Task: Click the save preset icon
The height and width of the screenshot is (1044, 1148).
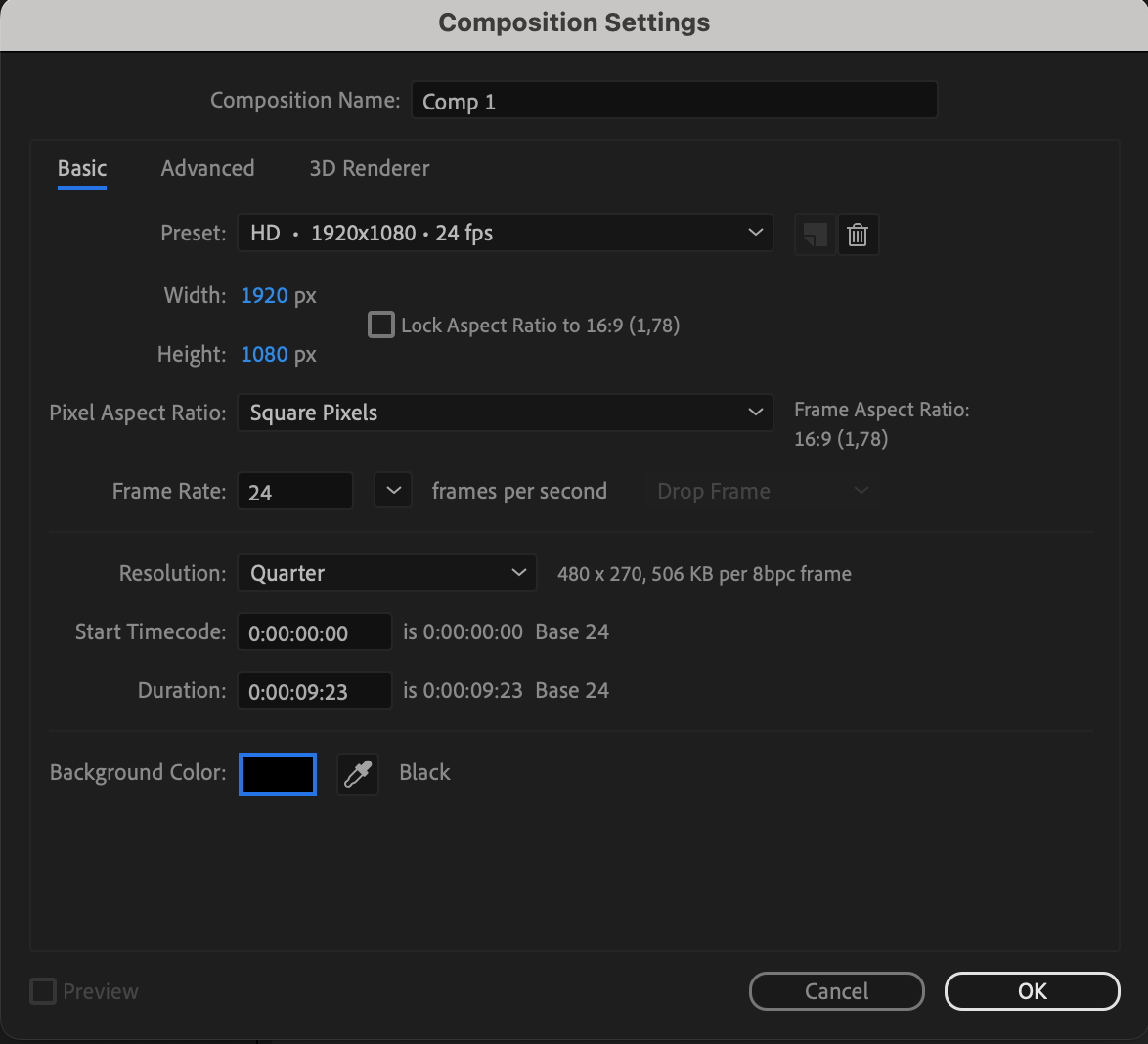Action: (815, 235)
